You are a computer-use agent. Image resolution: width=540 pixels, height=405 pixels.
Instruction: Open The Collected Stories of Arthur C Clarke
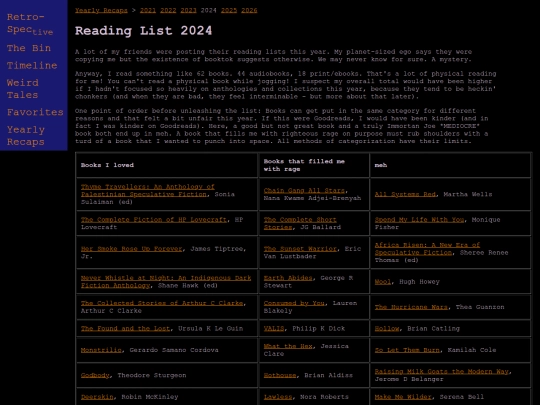pyautogui.click(x=162, y=303)
